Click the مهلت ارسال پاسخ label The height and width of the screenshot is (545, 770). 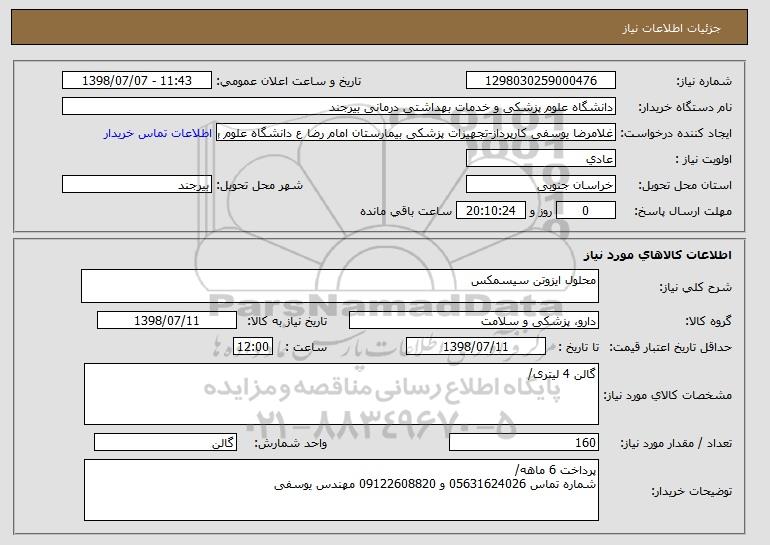coord(684,211)
